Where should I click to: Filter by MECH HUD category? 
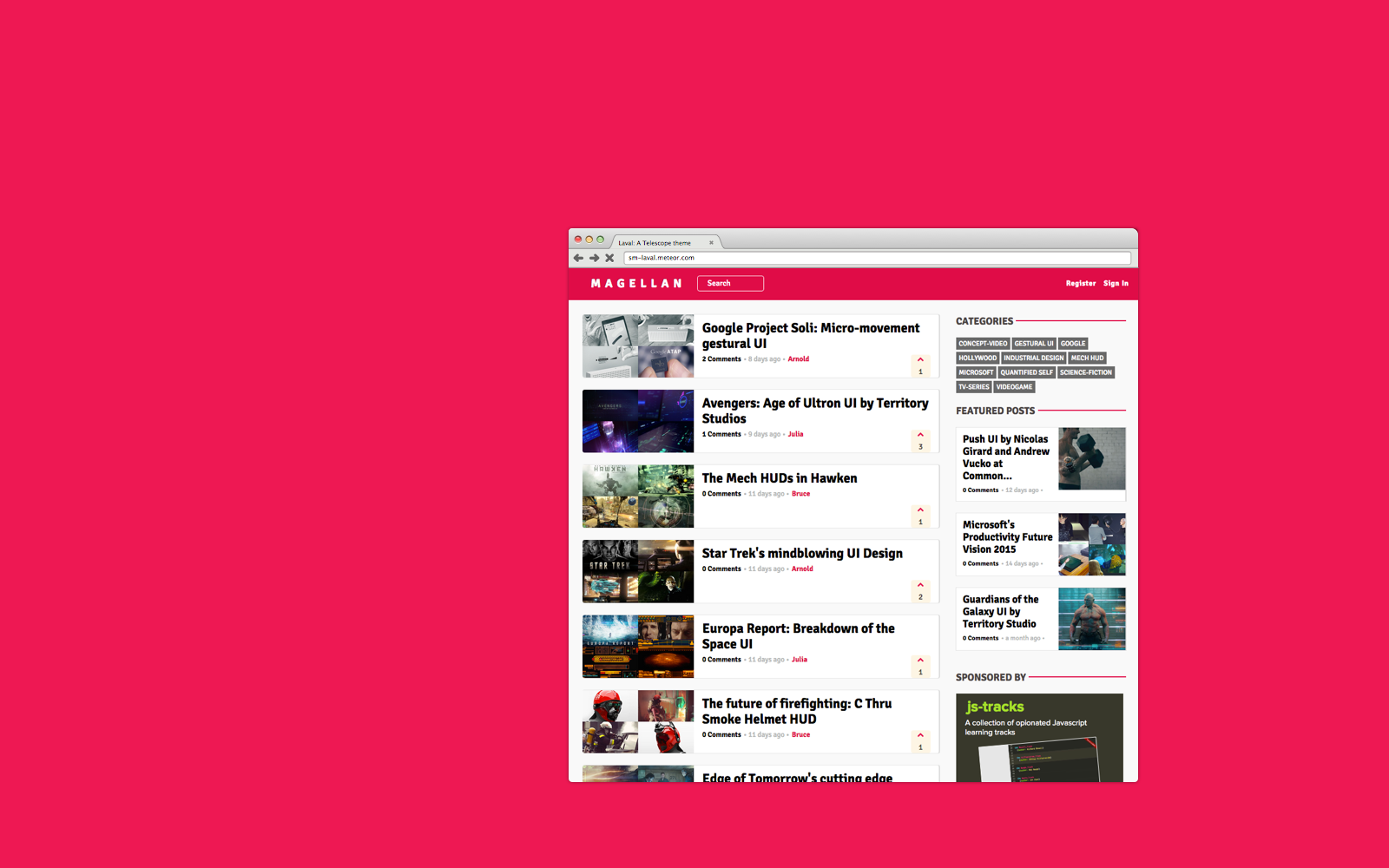click(x=1087, y=358)
